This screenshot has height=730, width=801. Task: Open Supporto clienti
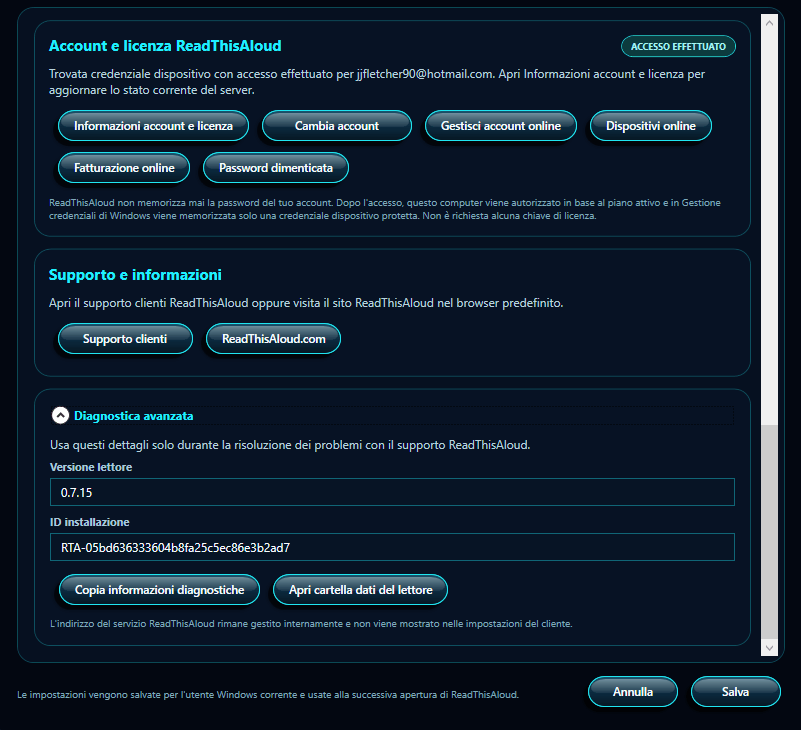click(x=125, y=339)
